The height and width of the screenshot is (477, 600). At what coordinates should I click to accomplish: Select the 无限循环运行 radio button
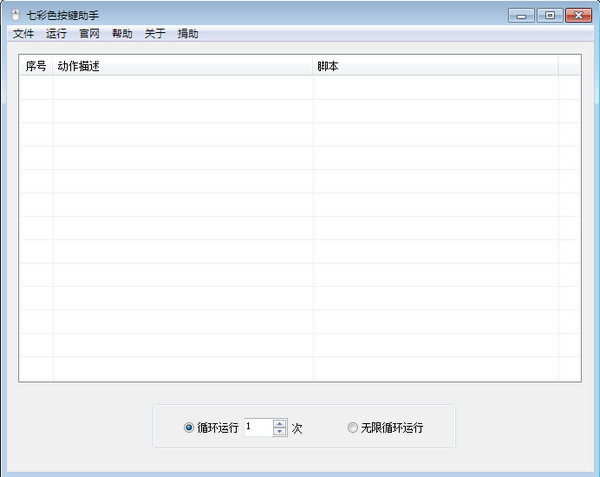(352, 428)
